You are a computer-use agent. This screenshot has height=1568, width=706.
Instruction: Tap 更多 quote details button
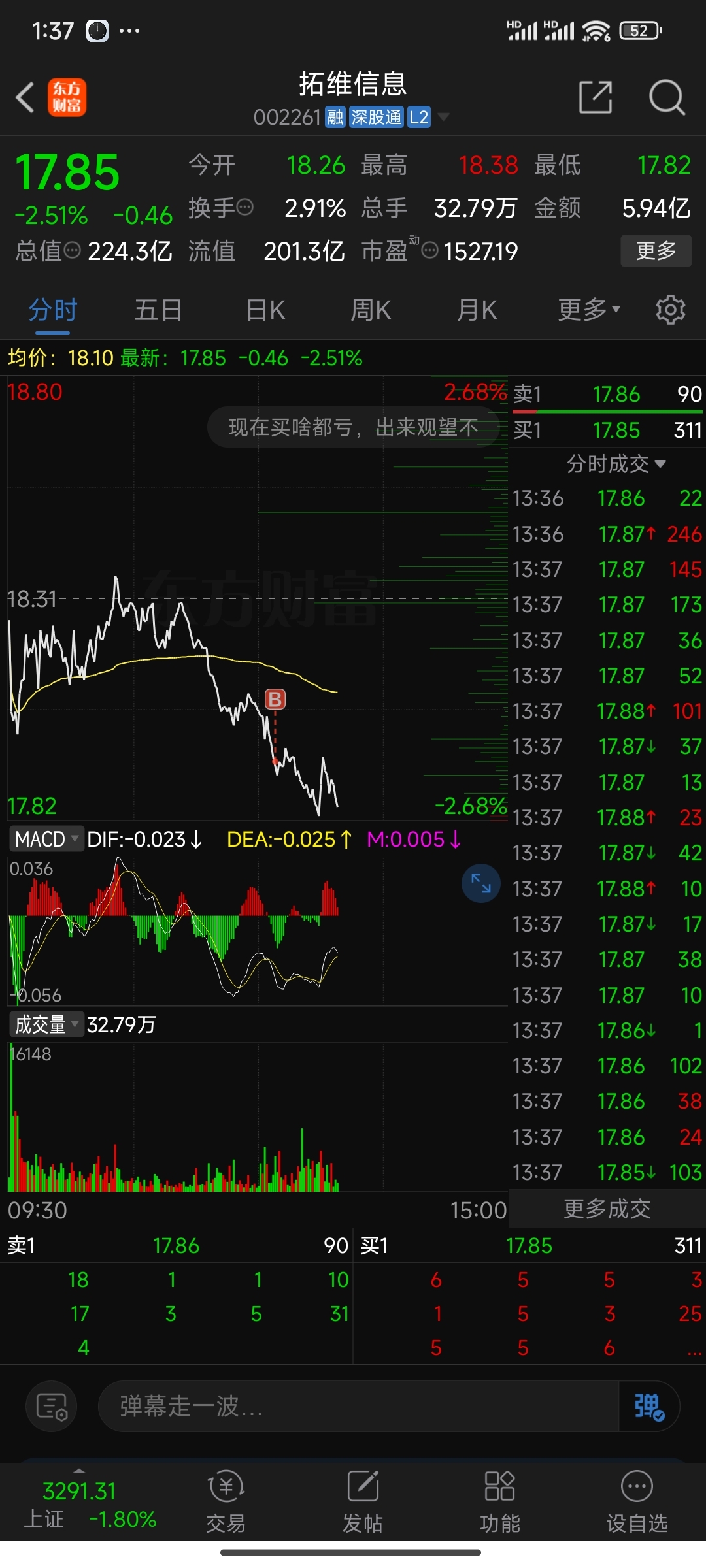tap(656, 250)
